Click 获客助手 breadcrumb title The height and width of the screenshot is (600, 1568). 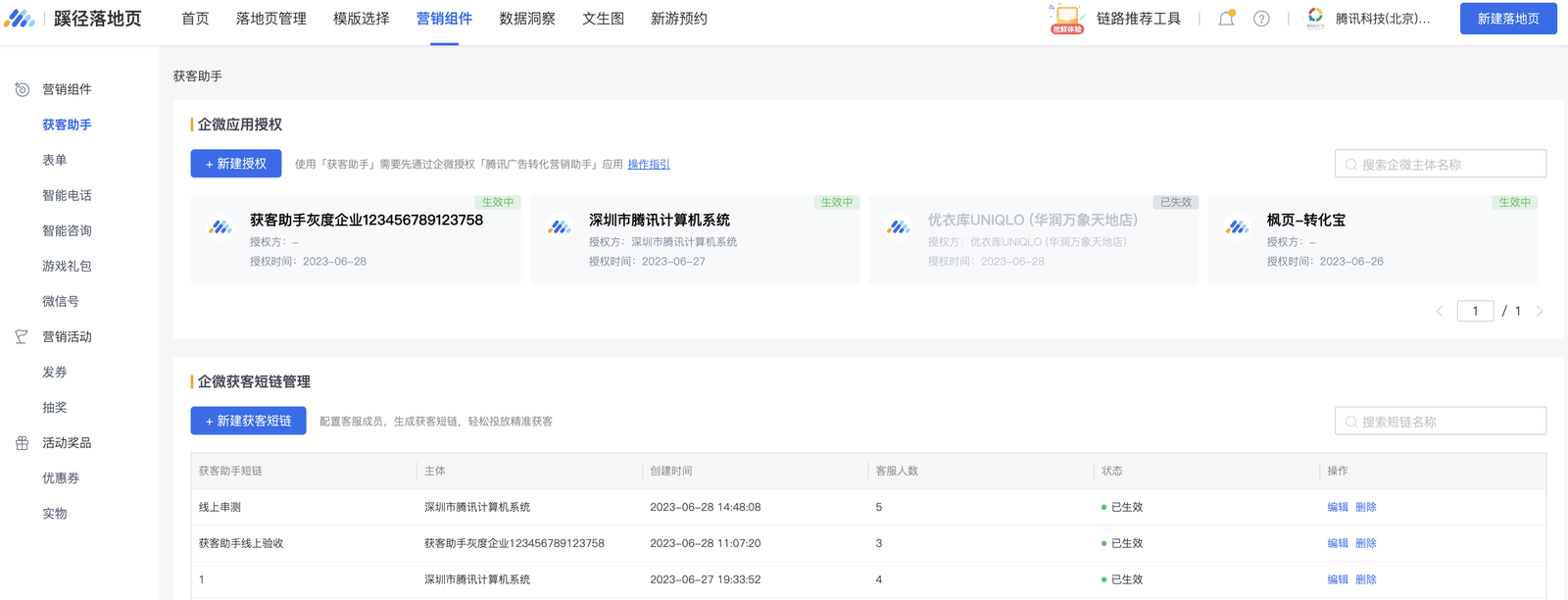(x=198, y=75)
